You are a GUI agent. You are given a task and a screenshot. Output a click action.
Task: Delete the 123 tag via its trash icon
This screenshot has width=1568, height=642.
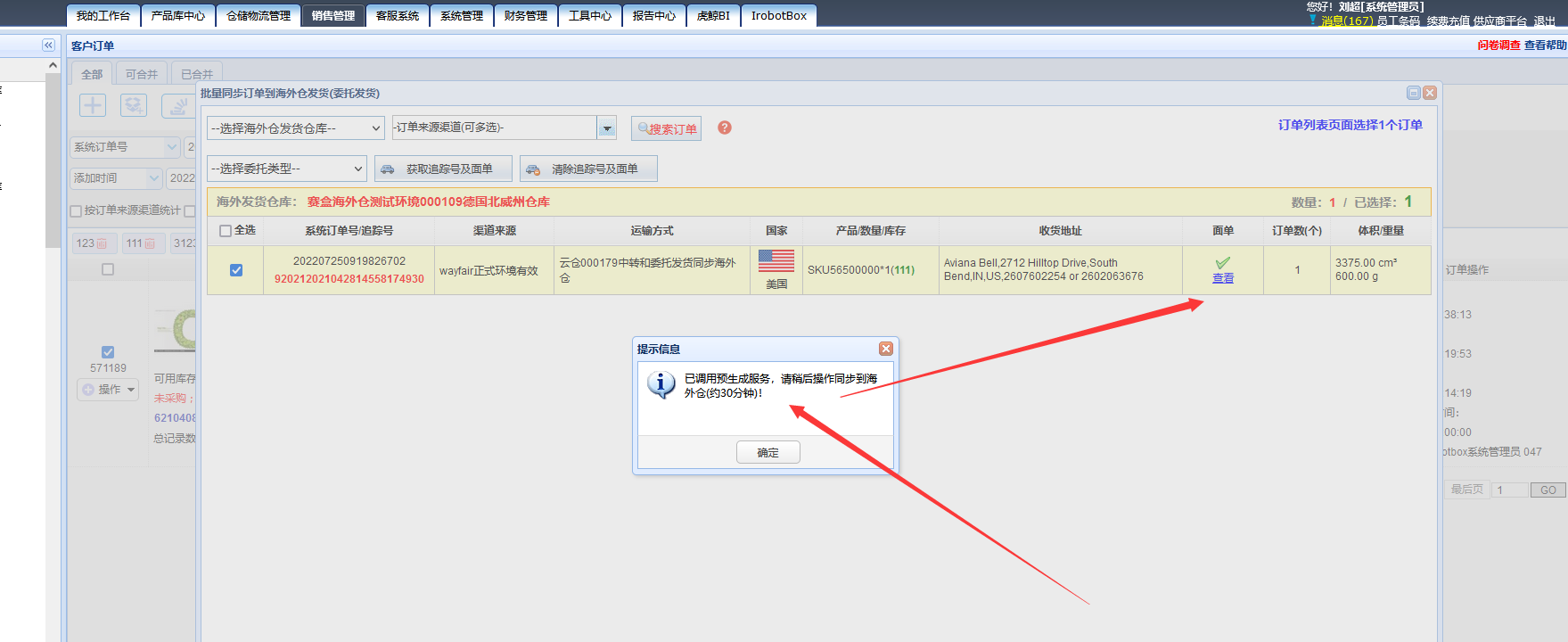103,243
